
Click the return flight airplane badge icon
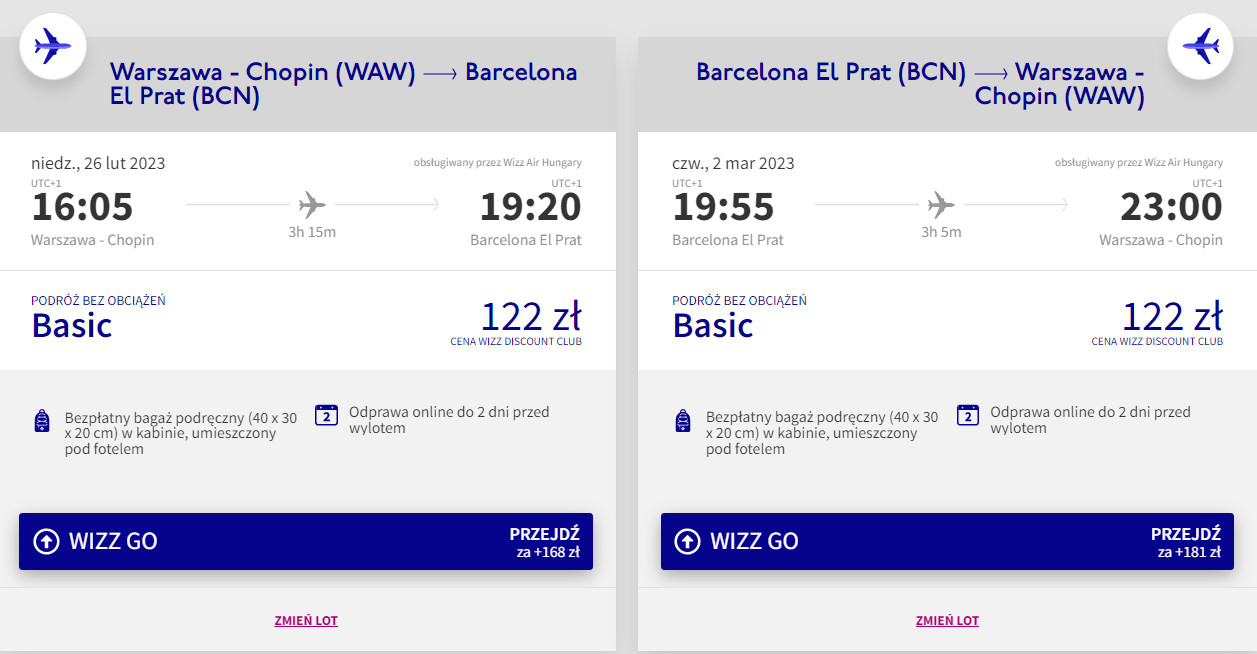pyautogui.click(x=1202, y=45)
